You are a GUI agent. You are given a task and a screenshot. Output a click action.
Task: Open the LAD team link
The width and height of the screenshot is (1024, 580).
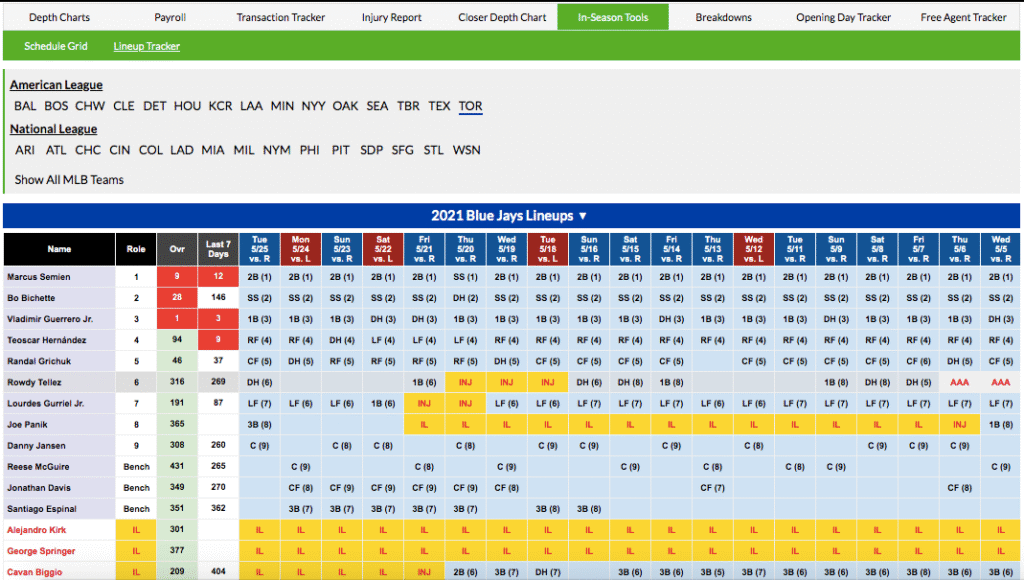pos(181,150)
